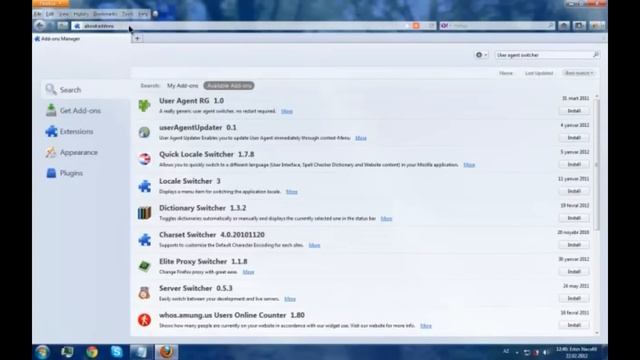Open the gear tools dropdown
Screen dimensions: 640x360
[481, 55]
